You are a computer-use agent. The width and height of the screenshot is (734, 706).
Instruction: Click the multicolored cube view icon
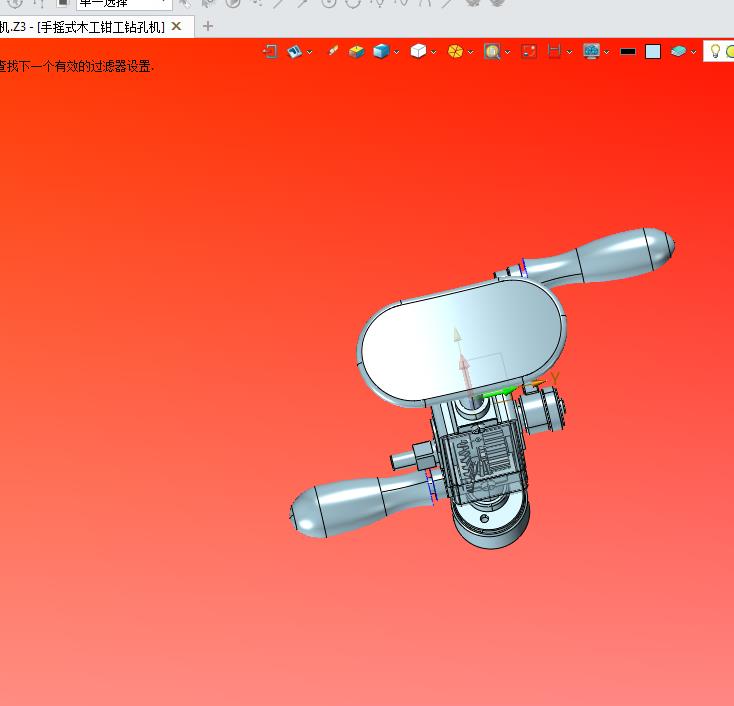pyautogui.click(x=357, y=51)
